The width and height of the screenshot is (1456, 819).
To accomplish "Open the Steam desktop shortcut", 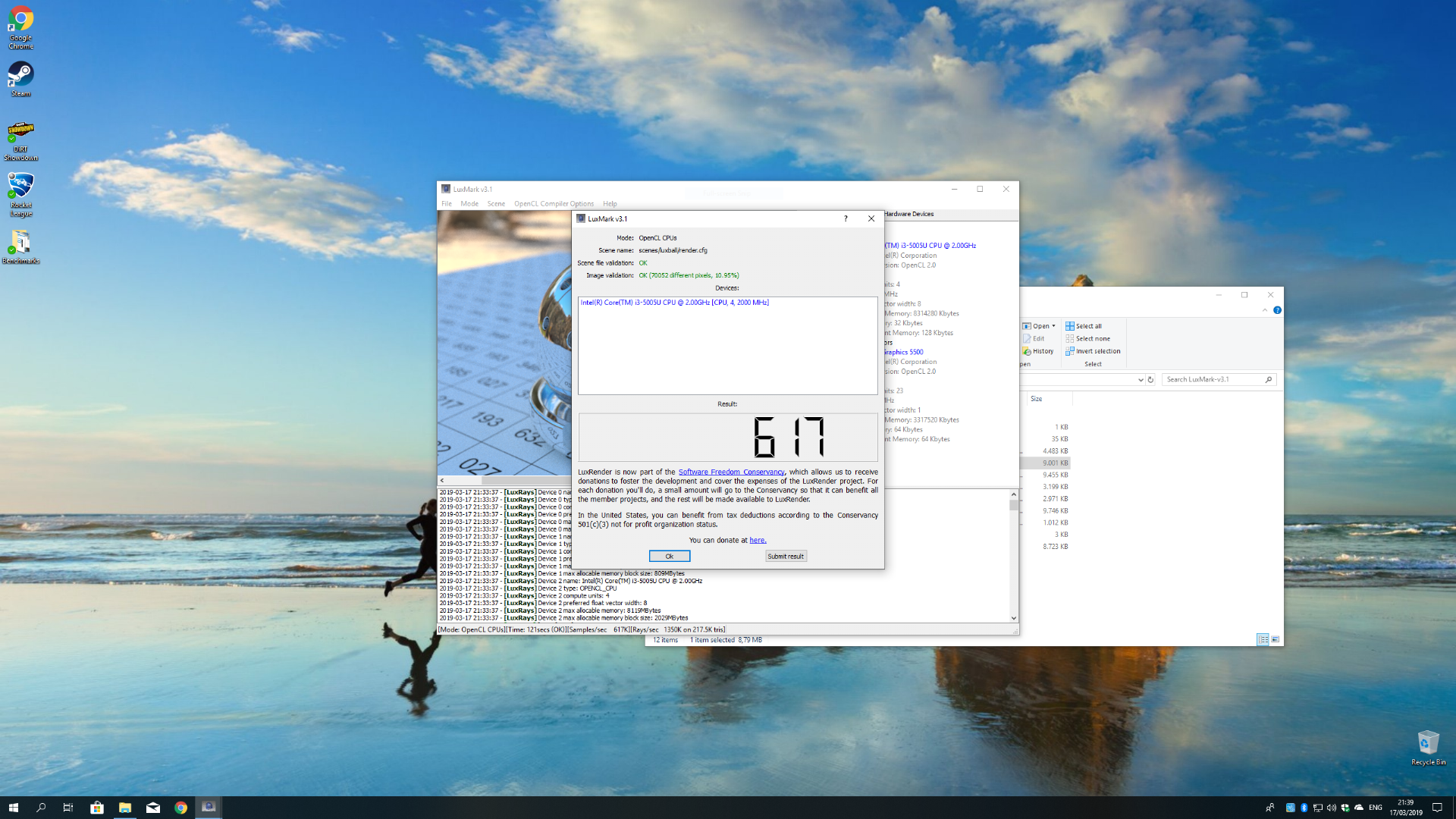I will click(x=20, y=79).
